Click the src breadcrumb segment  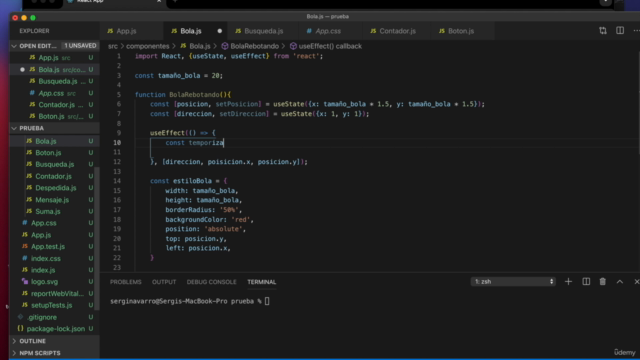click(x=113, y=46)
